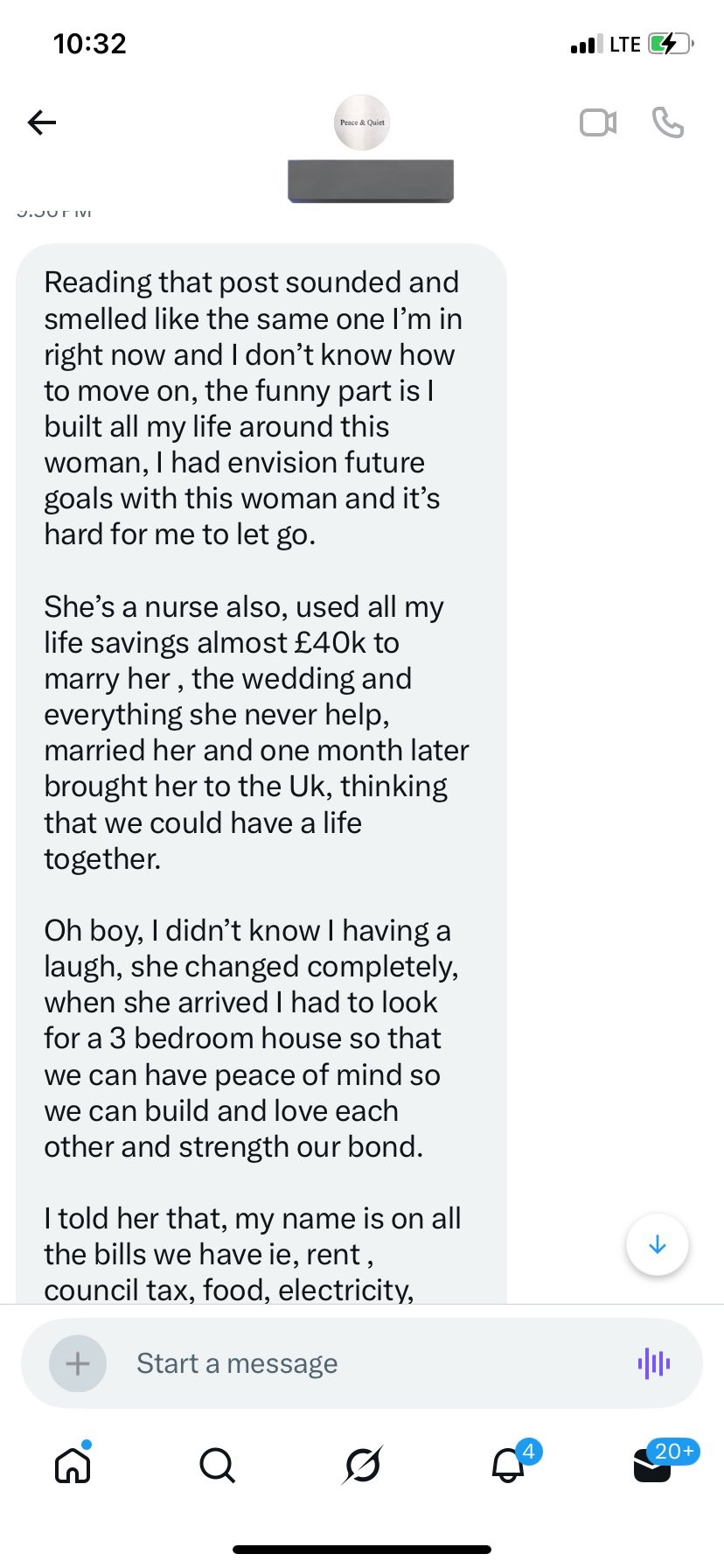Tap the home indicator bar at bottom
724x1568 pixels.
[x=362, y=1550]
